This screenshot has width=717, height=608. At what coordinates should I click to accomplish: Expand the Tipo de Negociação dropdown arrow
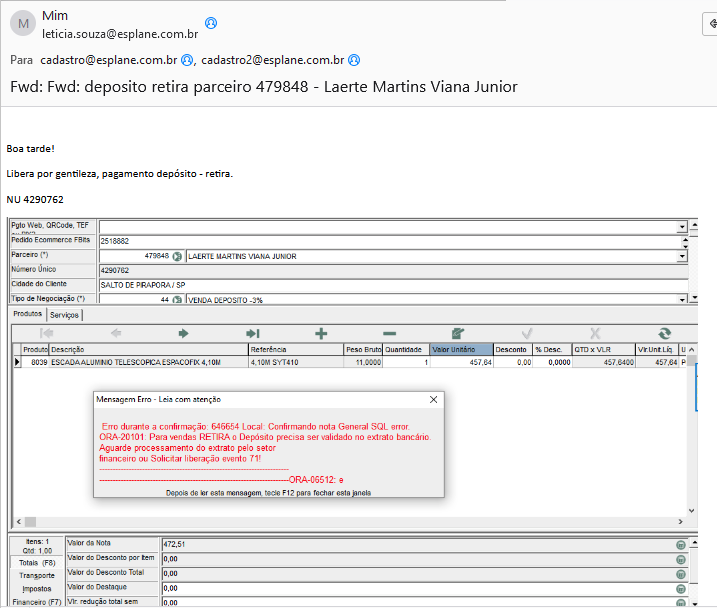tap(682, 299)
